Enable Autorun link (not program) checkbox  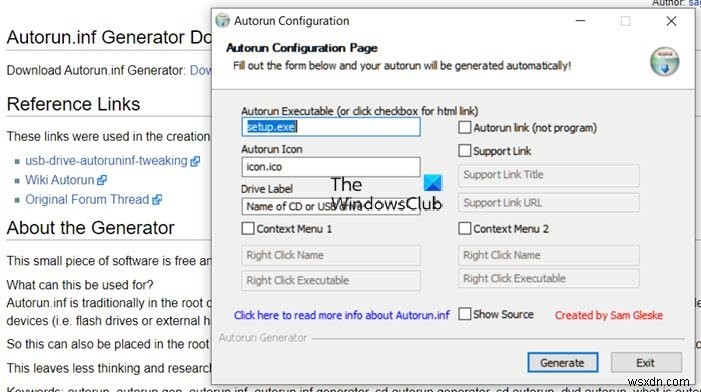[x=465, y=127]
